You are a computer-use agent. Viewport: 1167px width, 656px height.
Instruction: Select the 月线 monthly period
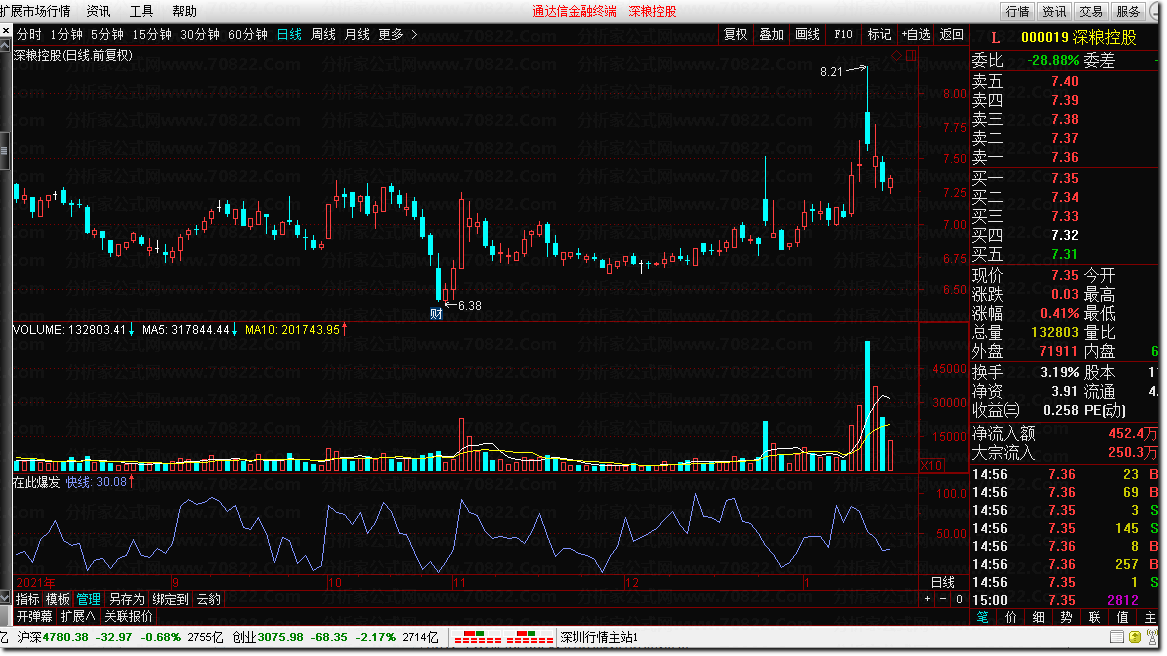(x=357, y=34)
